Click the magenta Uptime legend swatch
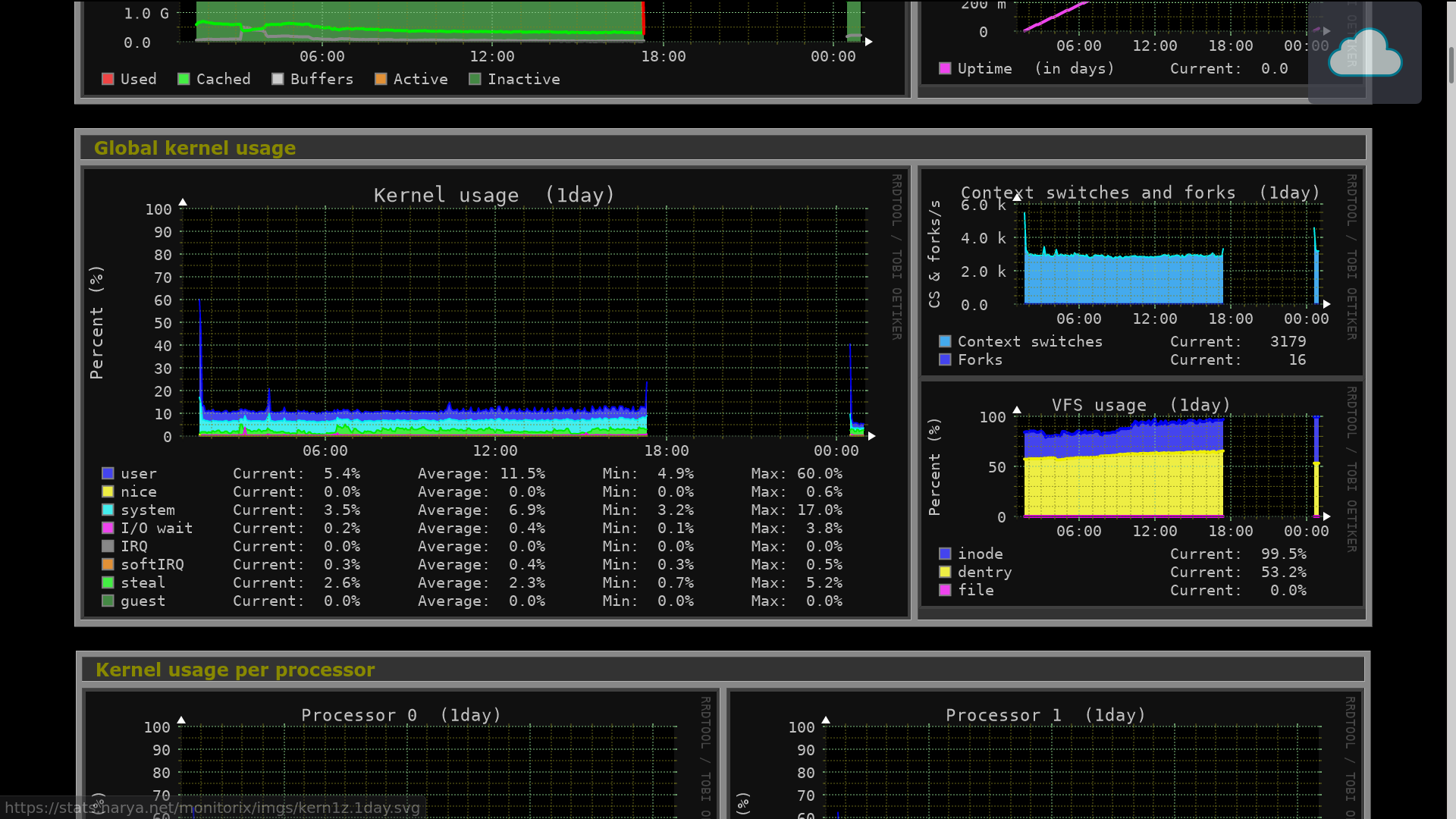Image resolution: width=1456 pixels, height=819 pixels. pos(945,68)
